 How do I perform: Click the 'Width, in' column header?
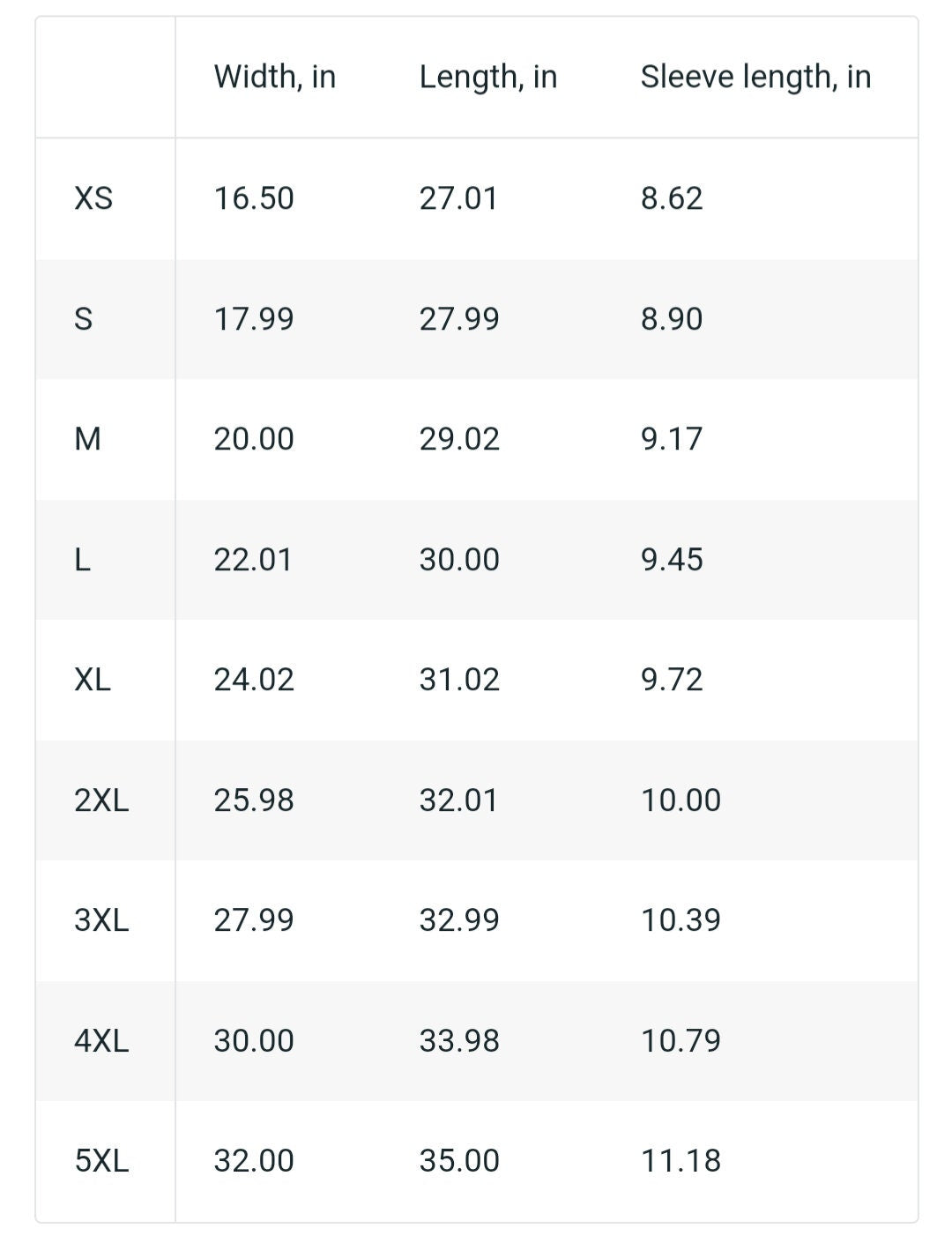[275, 77]
